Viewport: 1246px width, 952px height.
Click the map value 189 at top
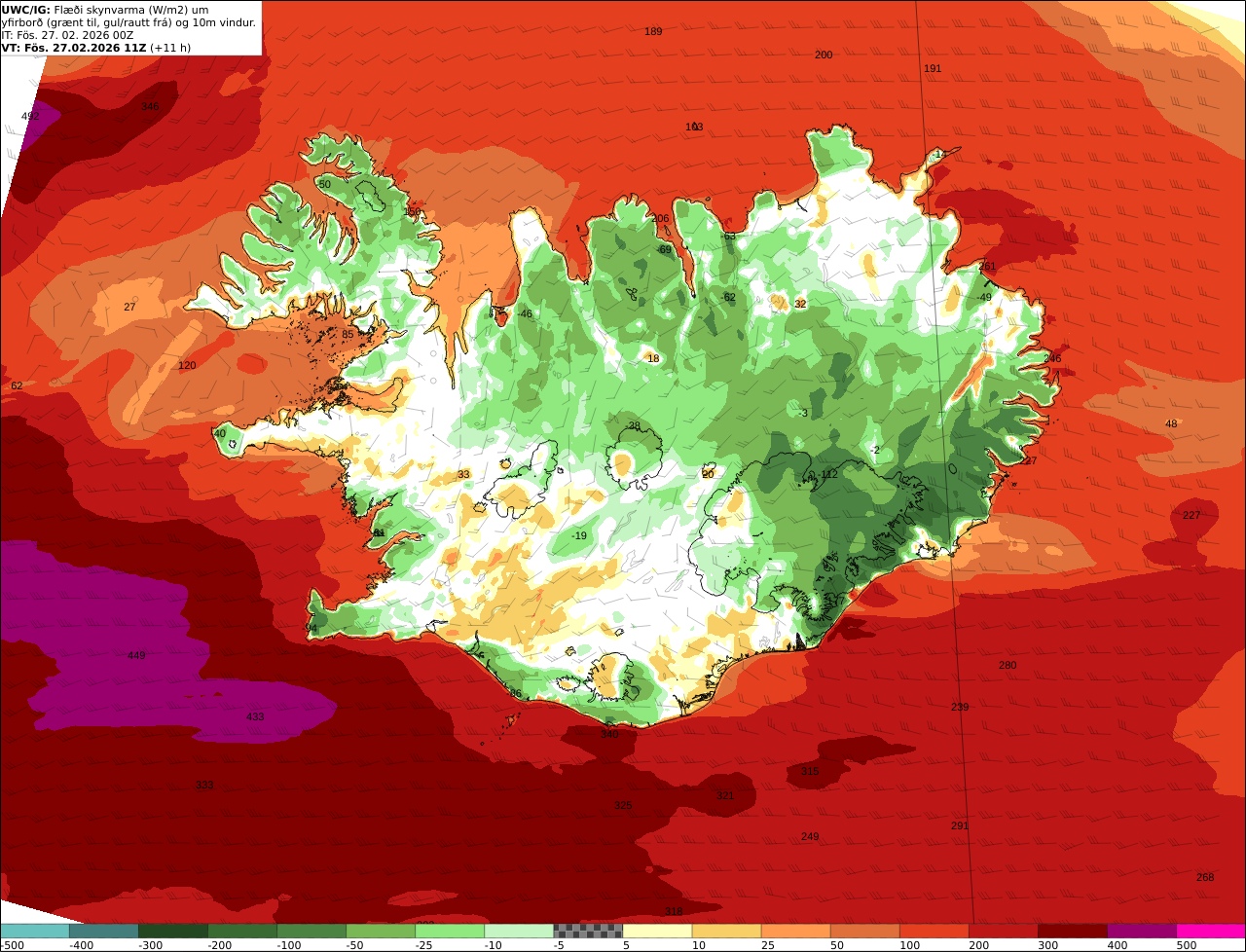coord(653,31)
